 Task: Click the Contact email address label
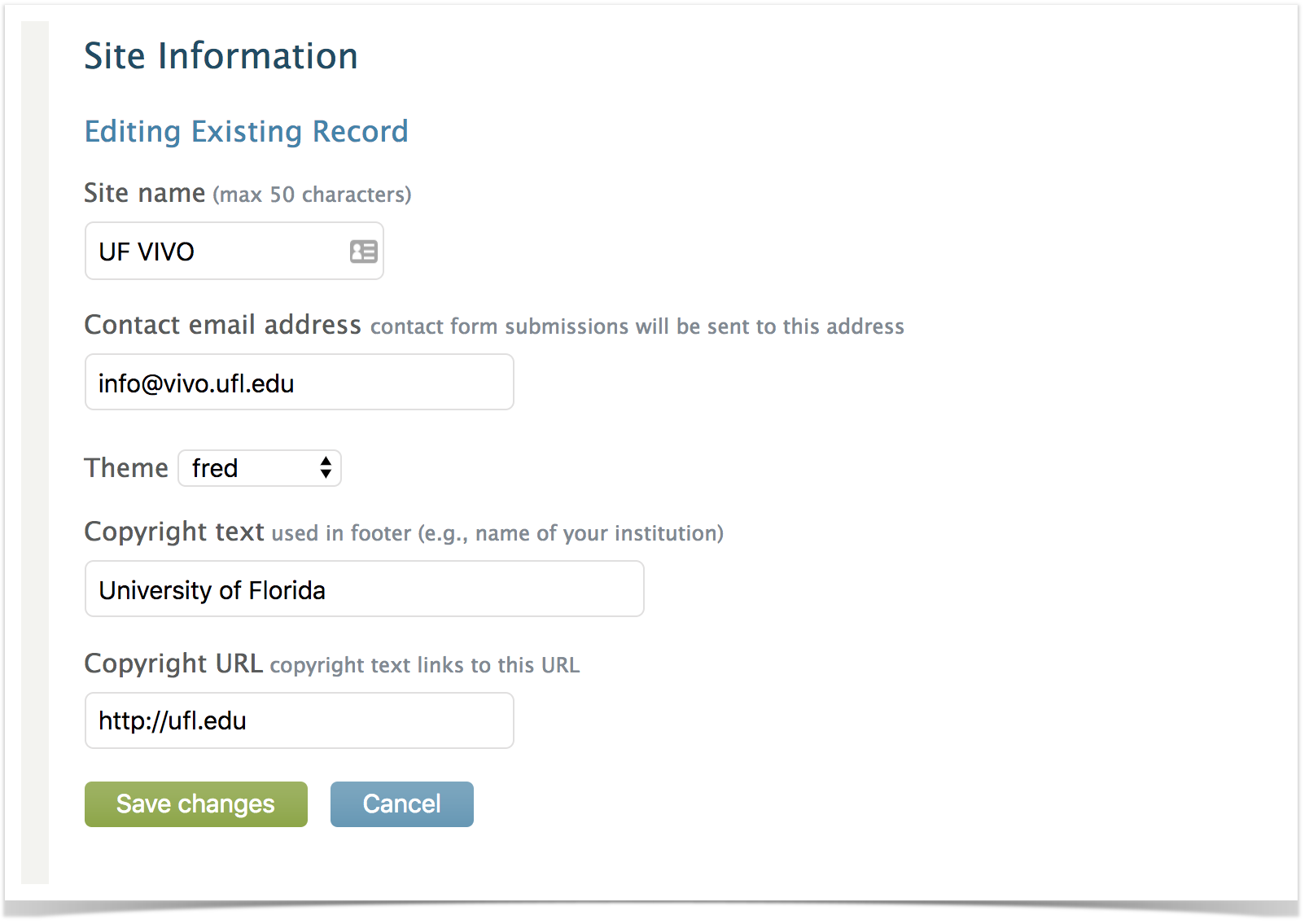[222, 325]
